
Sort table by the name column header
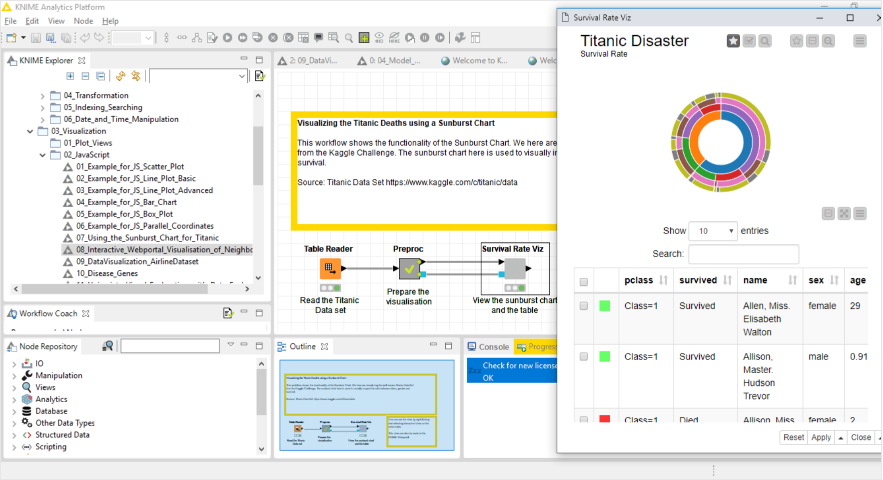tap(769, 280)
